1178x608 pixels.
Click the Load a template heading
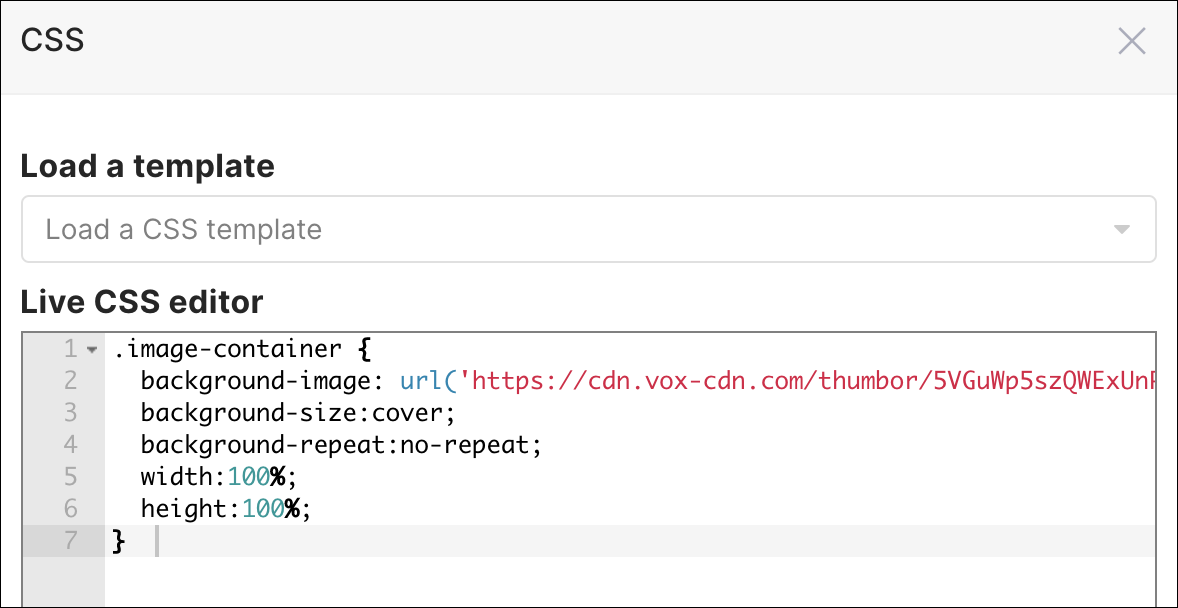[x=147, y=166]
